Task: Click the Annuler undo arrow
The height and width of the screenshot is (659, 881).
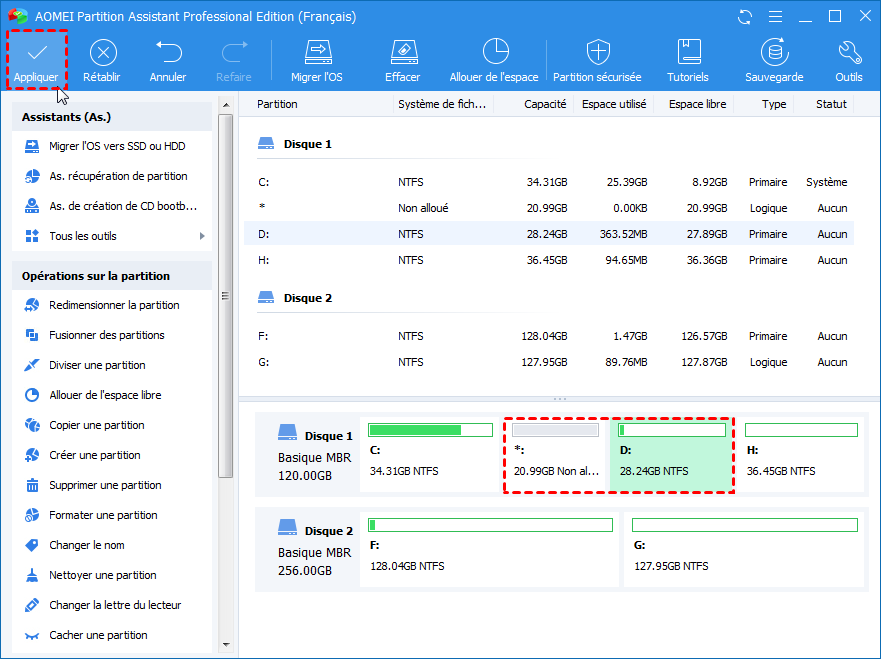Action: click(x=168, y=52)
